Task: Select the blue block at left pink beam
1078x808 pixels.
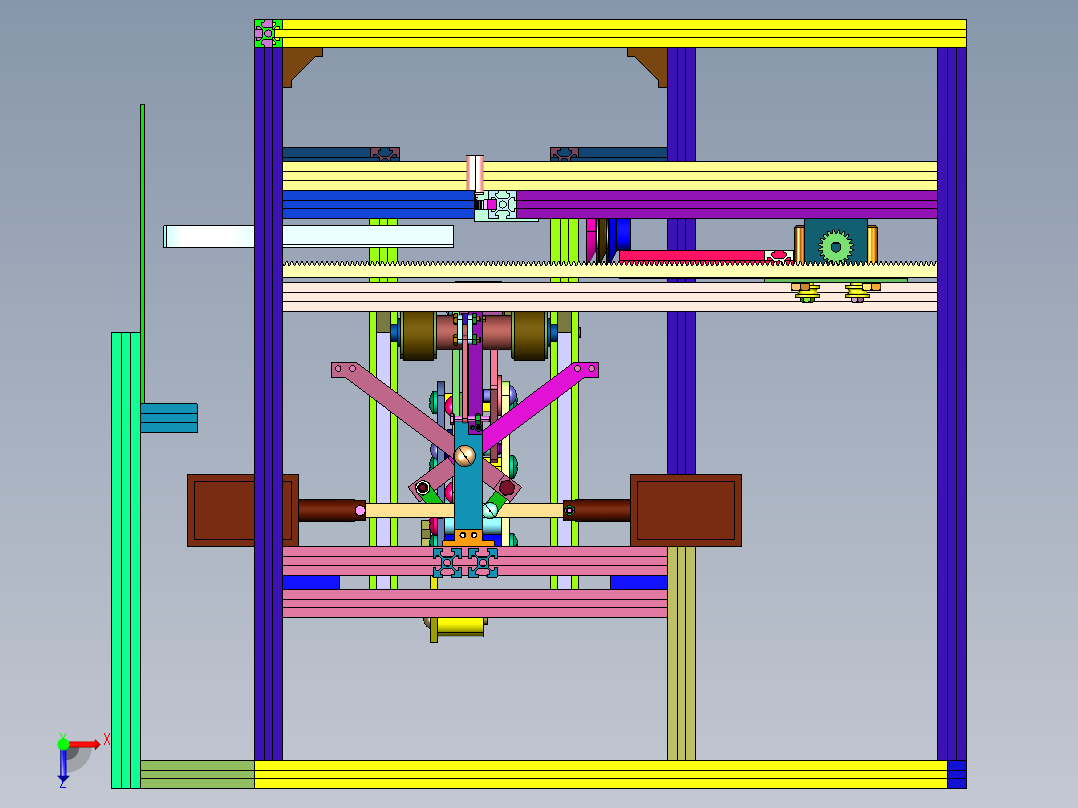Action: click(x=311, y=582)
